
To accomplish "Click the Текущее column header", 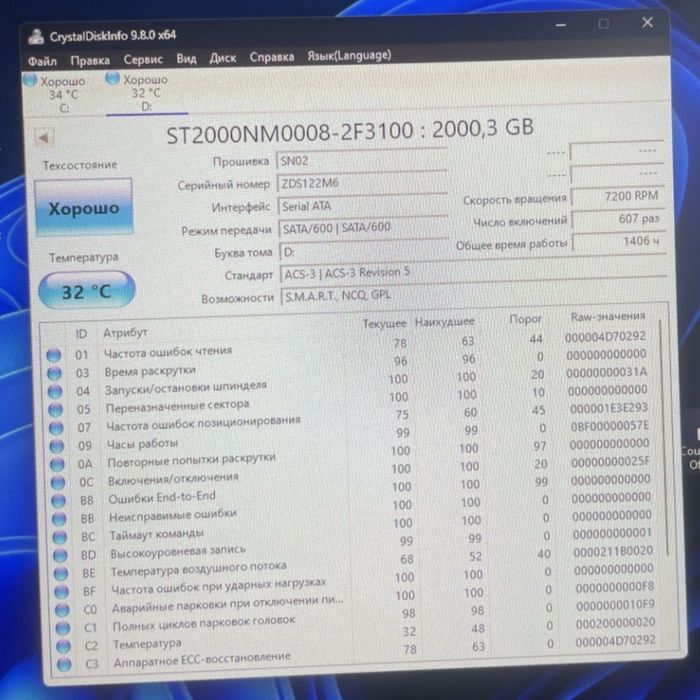I will coord(384,324).
